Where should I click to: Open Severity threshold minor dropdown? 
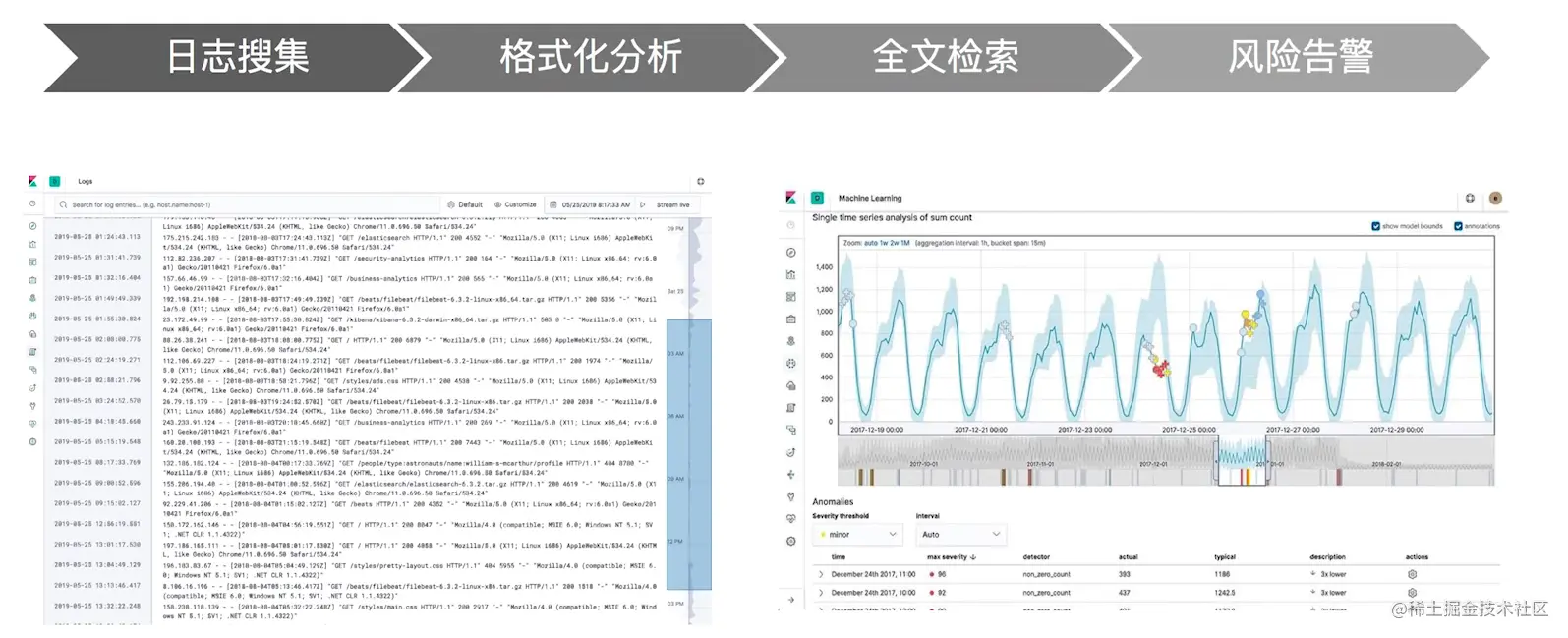click(x=857, y=535)
